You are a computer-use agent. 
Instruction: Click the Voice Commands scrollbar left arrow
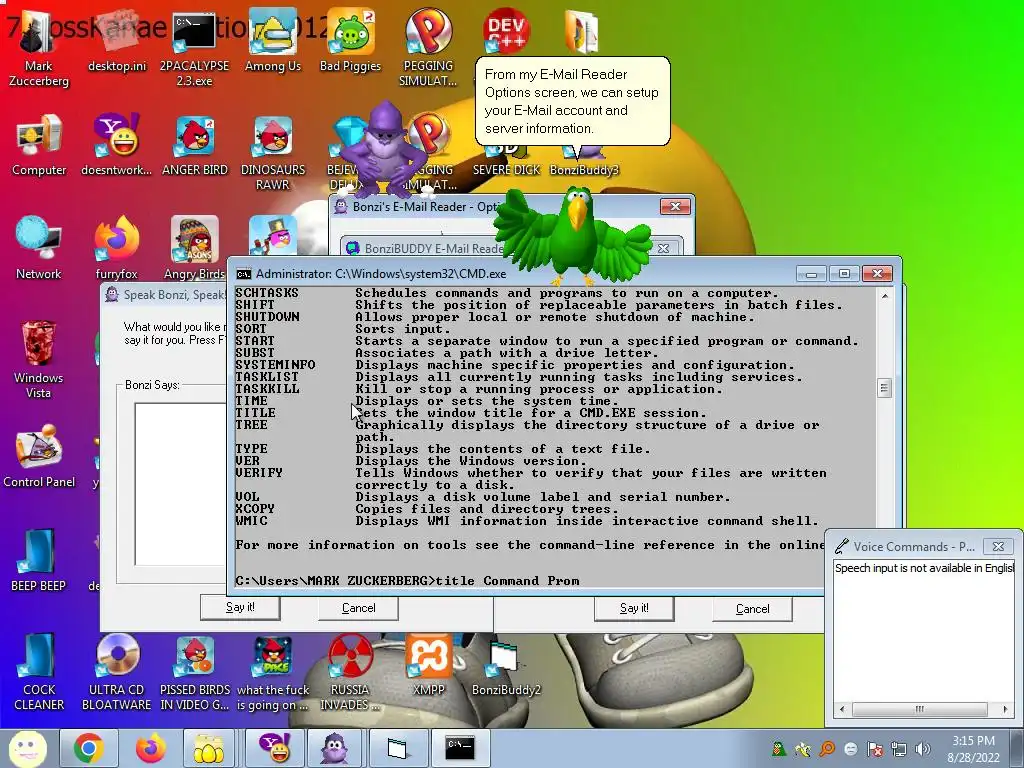coord(842,709)
